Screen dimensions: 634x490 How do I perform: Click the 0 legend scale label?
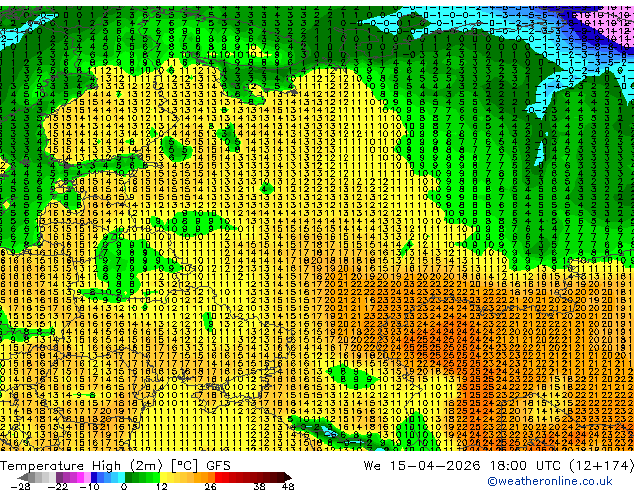tap(124, 486)
